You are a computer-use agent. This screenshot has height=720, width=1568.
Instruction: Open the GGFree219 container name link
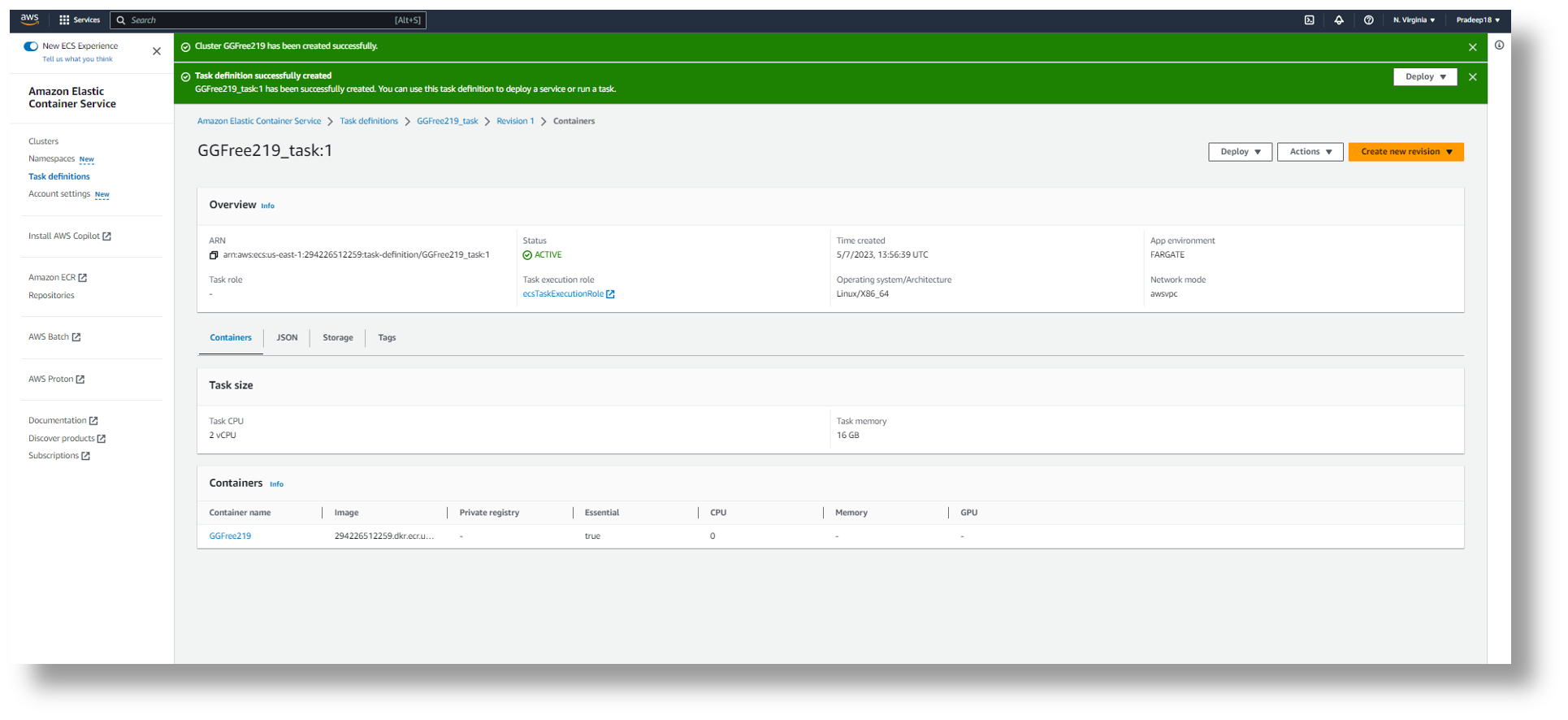point(230,536)
